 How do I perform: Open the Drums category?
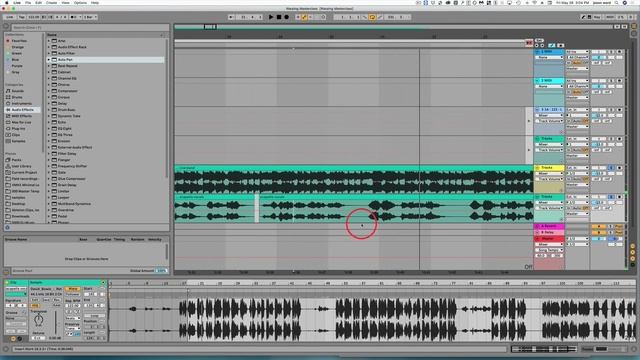click(x=17, y=97)
